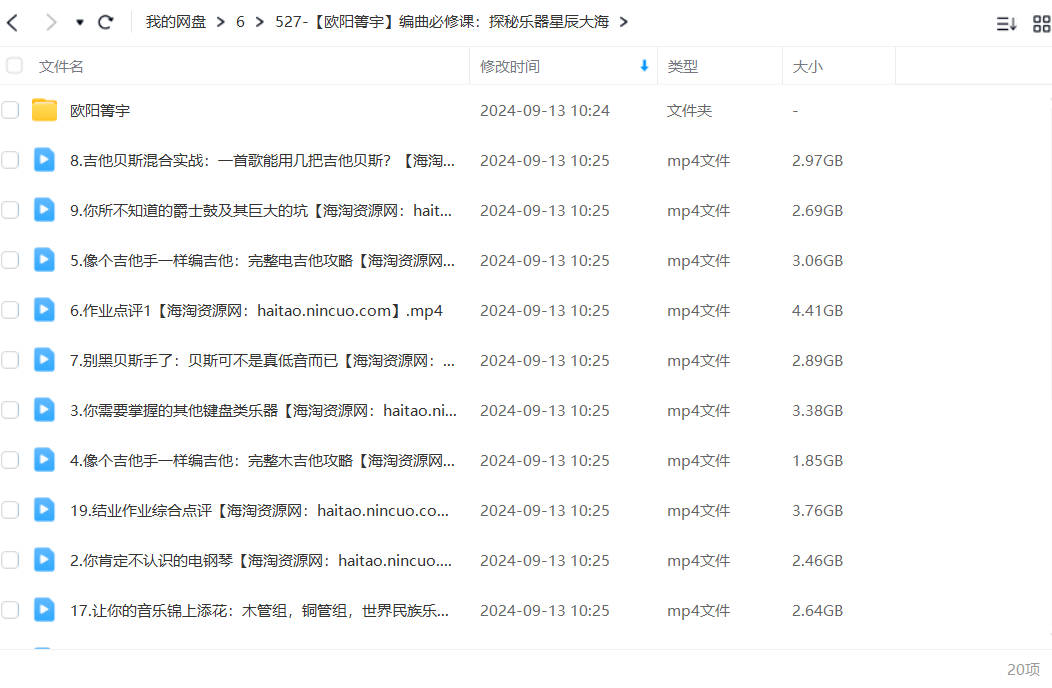Expand chevron at end of breadcrumb path

click(x=624, y=22)
